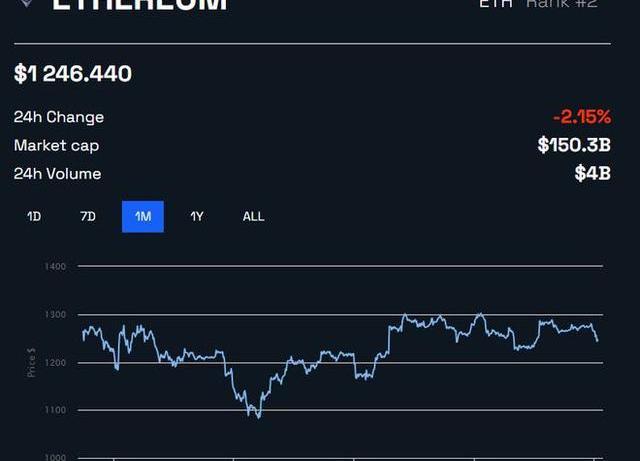The width and height of the screenshot is (640, 461).
Task: Show the ALL time price history
Action: pos(253,216)
